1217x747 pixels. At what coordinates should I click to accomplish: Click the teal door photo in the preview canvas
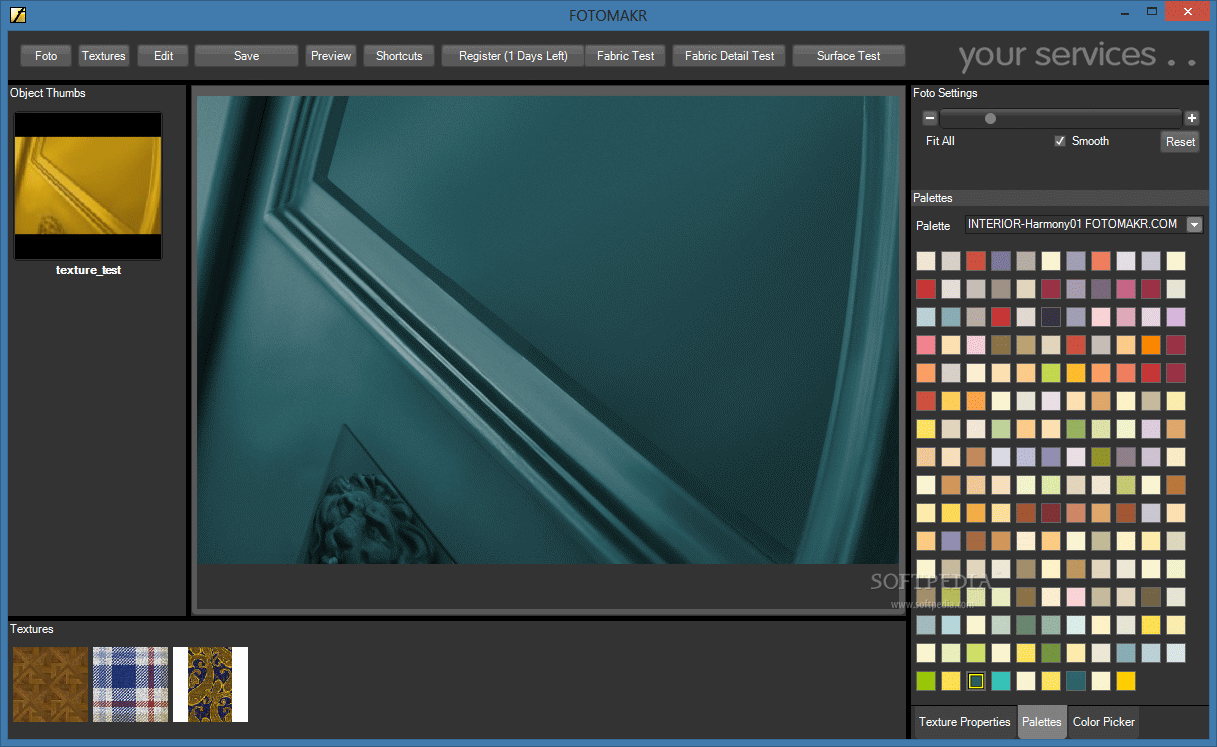[548, 330]
